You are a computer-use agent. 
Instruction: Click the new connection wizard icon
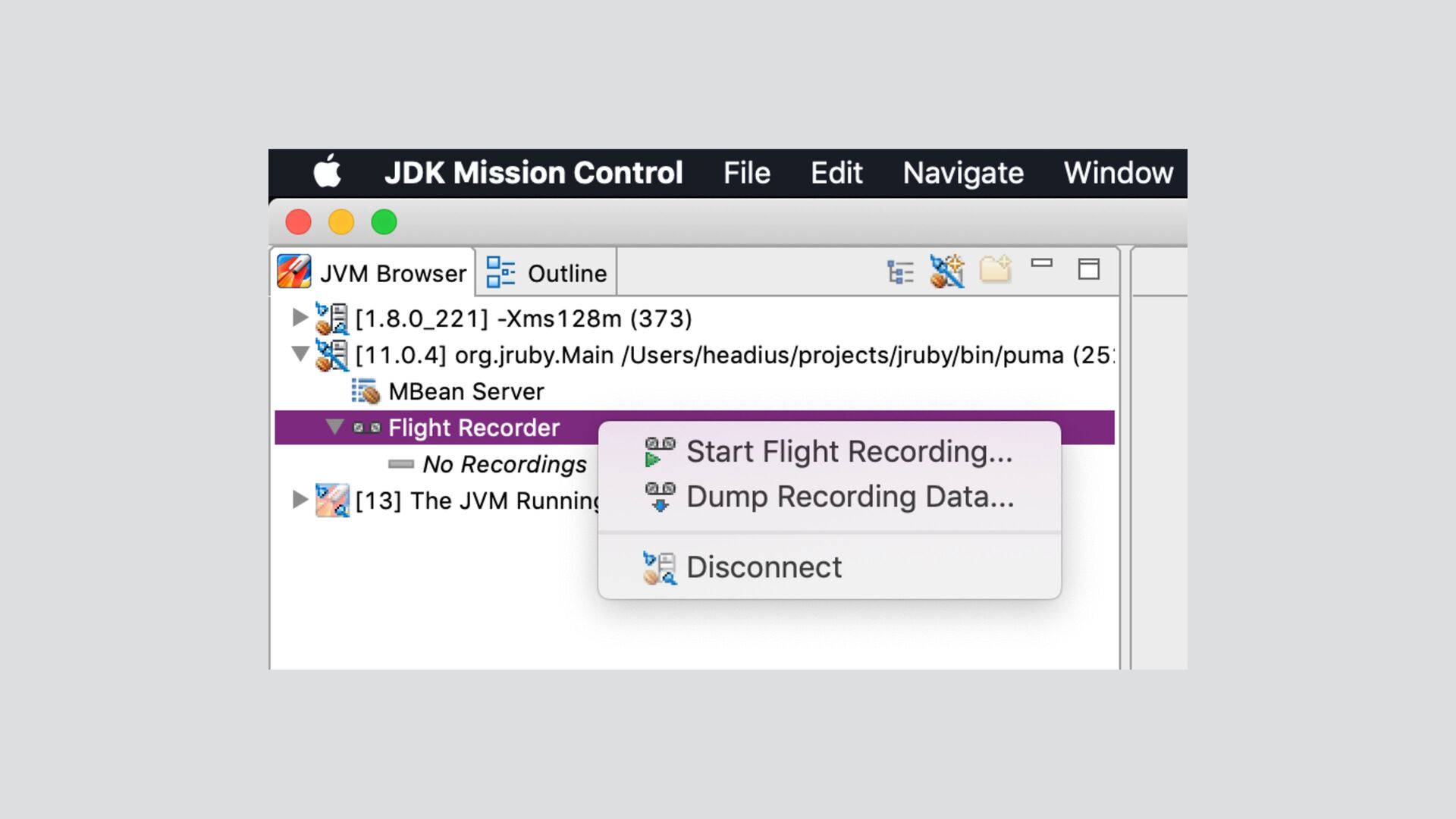(x=947, y=271)
